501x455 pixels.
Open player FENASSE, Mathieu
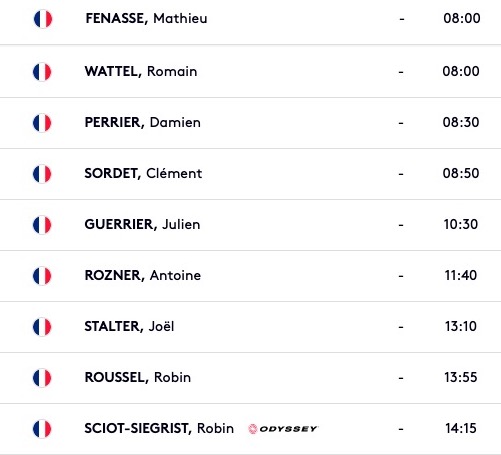[146, 19]
